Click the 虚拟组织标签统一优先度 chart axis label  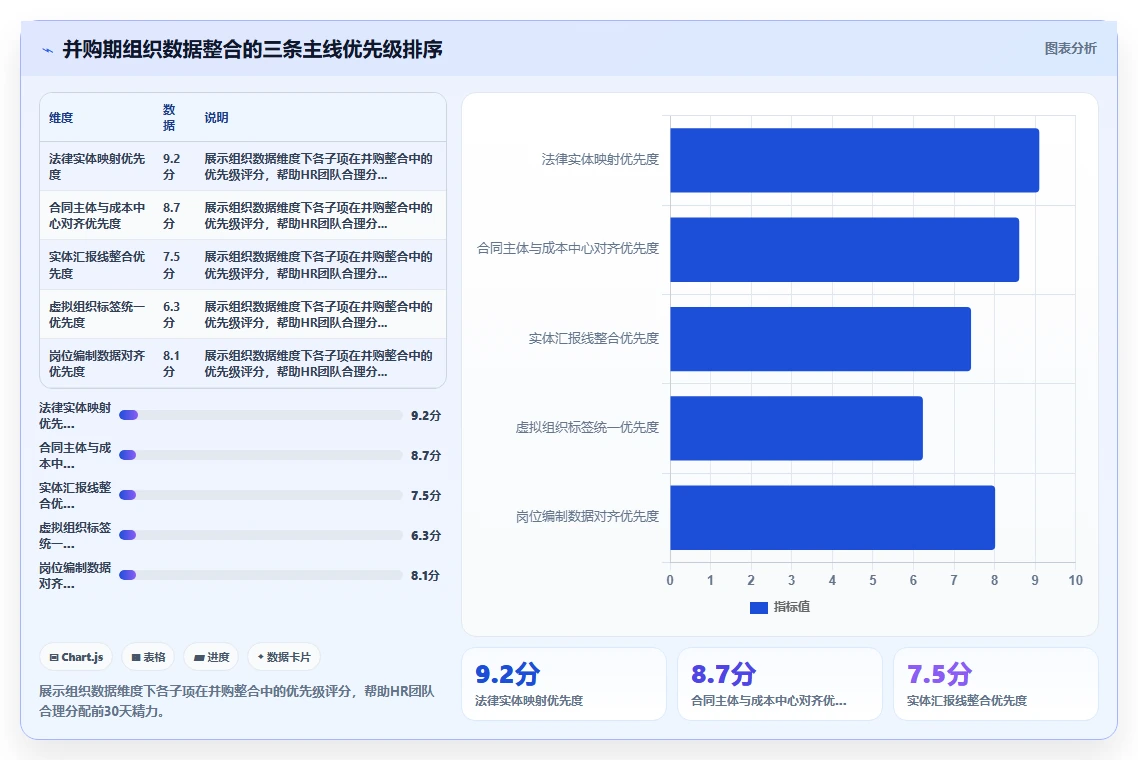click(x=587, y=428)
